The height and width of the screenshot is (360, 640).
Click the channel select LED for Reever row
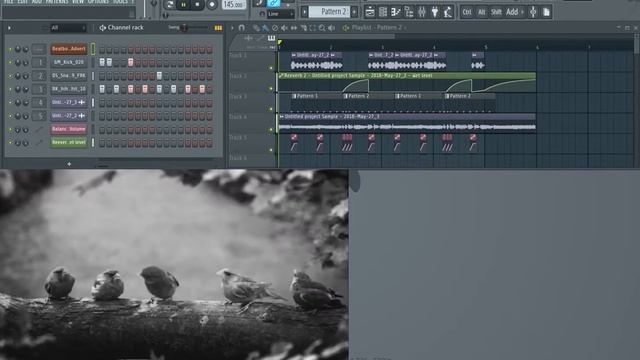pyautogui.click(x=93, y=142)
